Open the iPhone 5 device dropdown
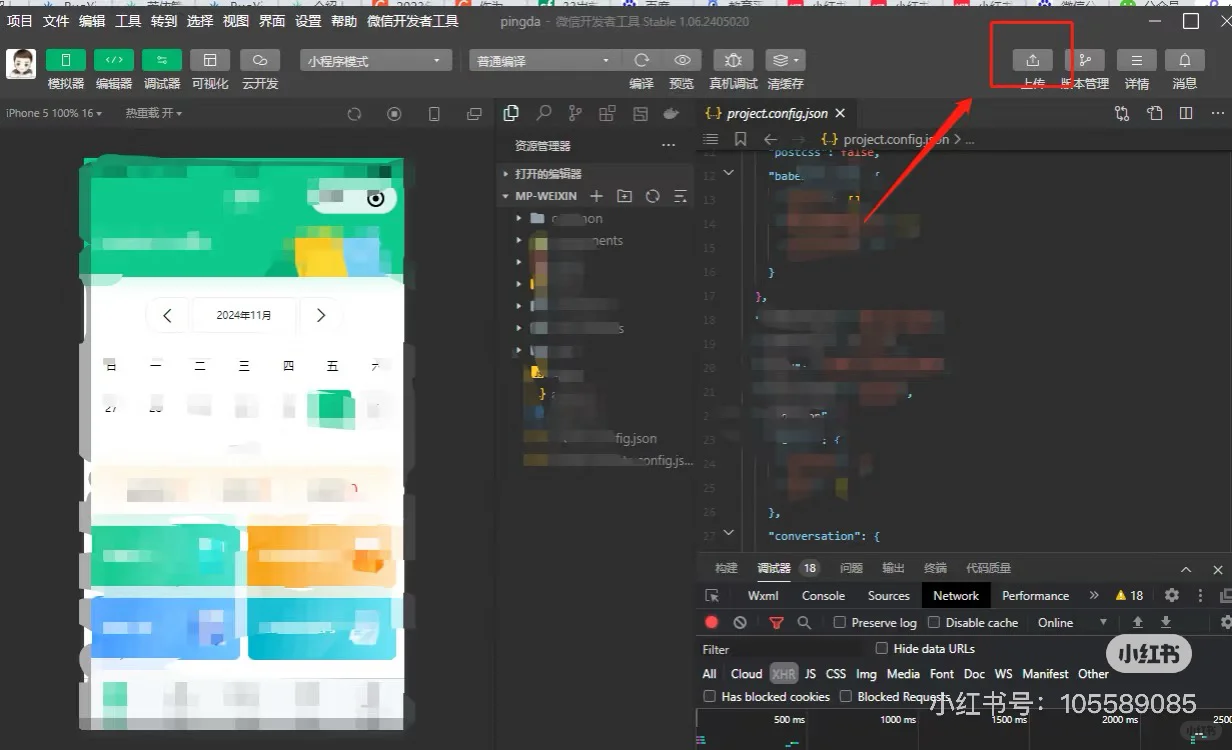This screenshot has height=750, width=1232. click(x=54, y=113)
